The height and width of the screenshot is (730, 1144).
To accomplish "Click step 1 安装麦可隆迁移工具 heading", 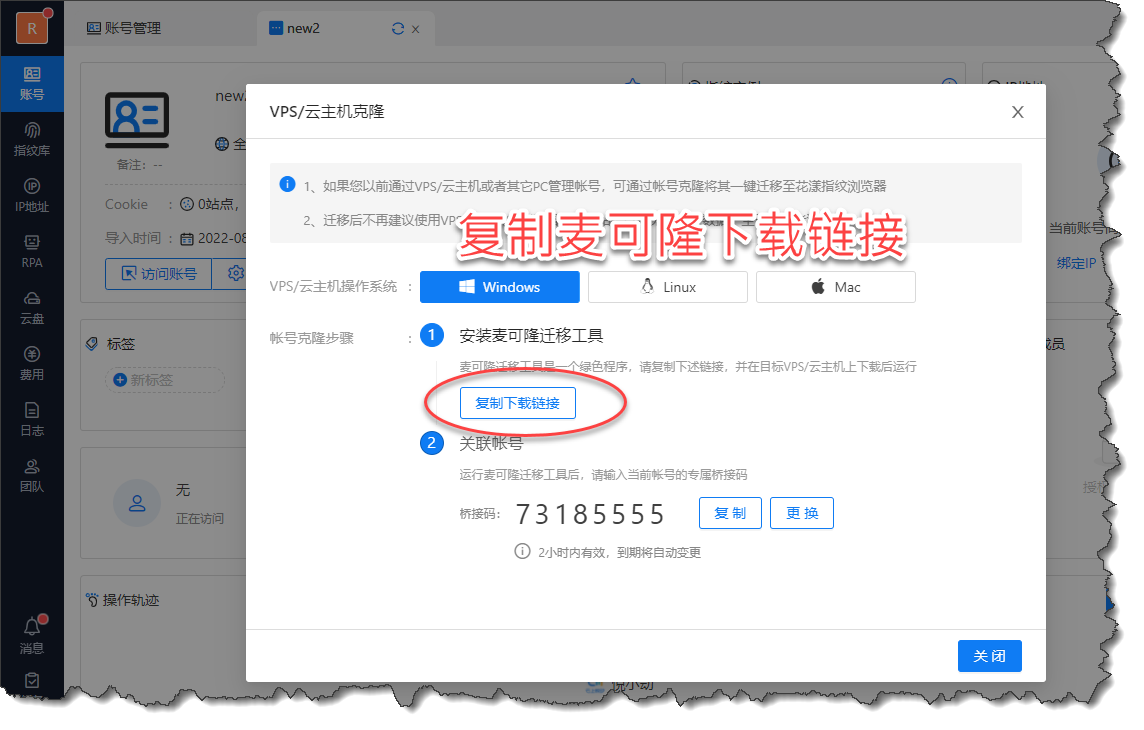I will pyautogui.click(x=531, y=335).
